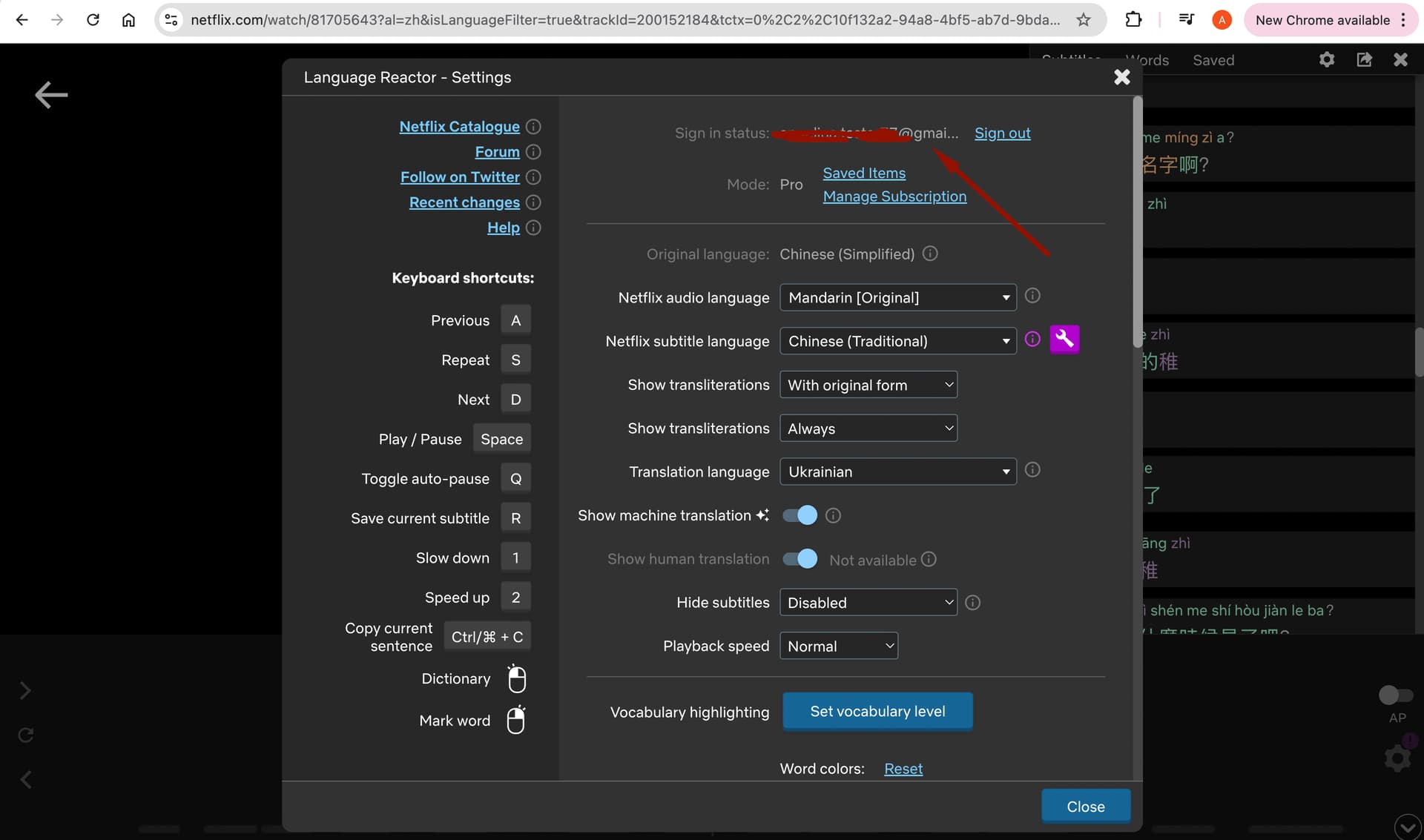Click the export icon in subtitle panel
Image resolution: width=1424 pixels, height=840 pixels.
(1364, 60)
